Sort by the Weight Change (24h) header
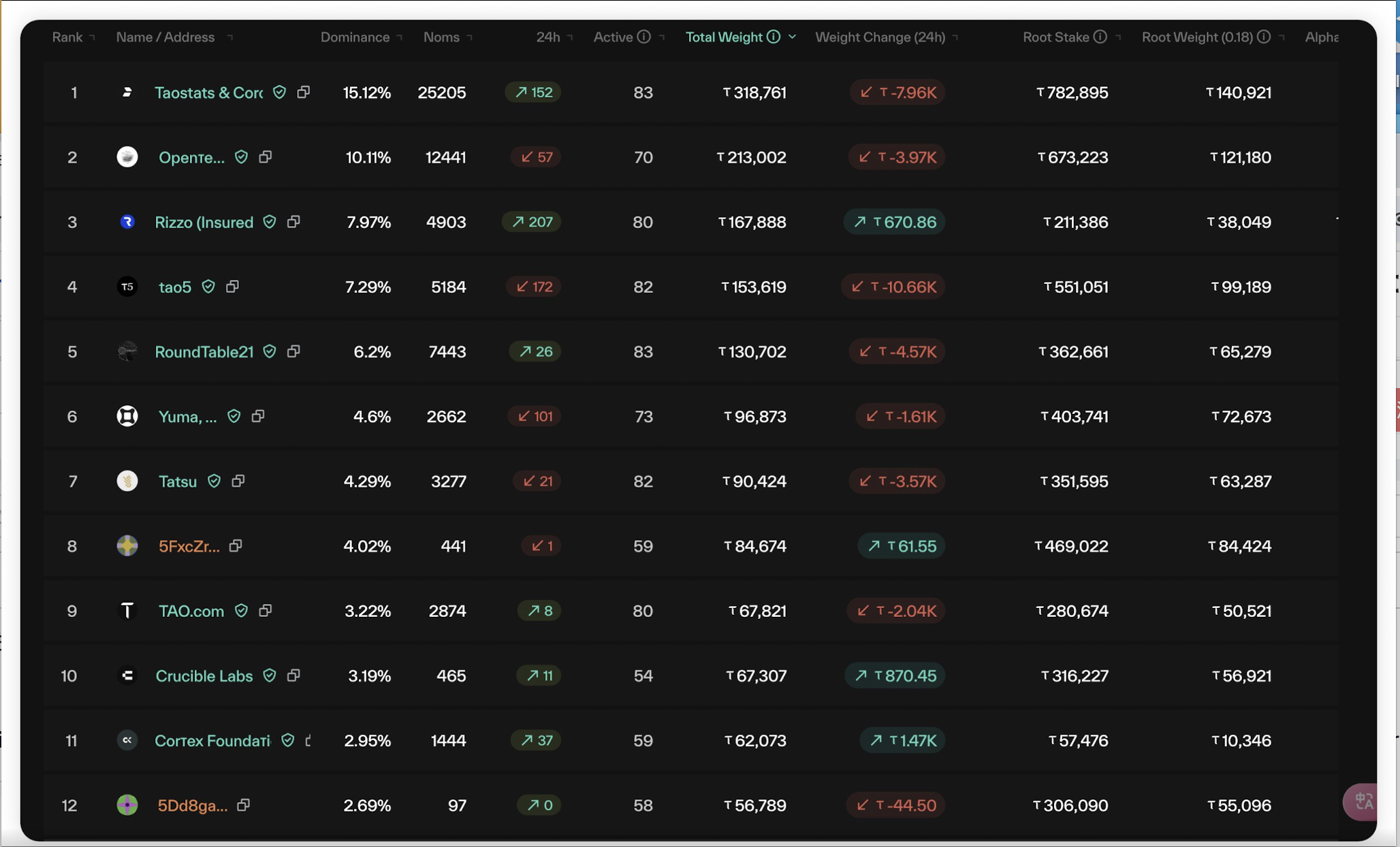The height and width of the screenshot is (847, 1400). tap(880, 37)
